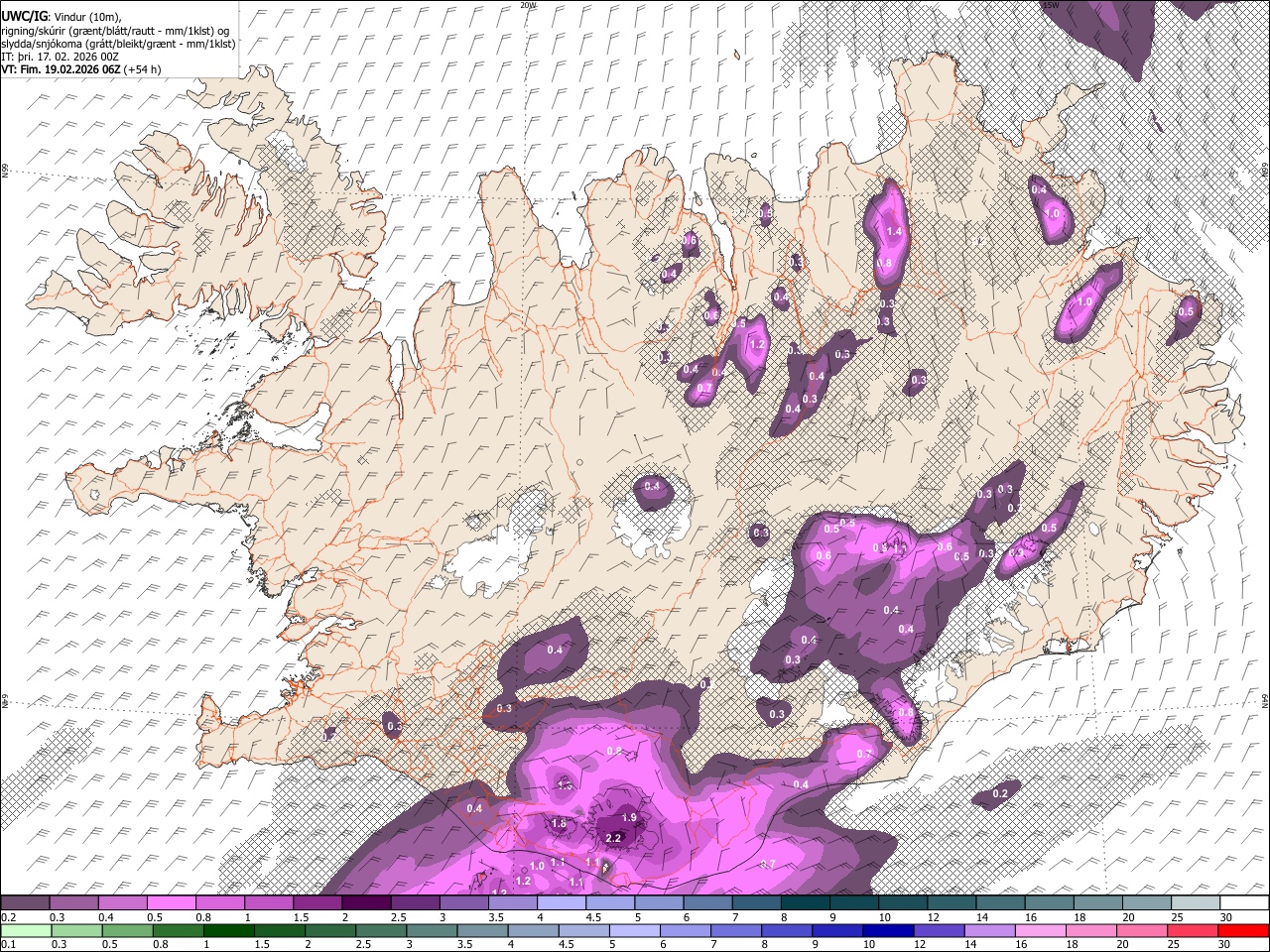Pick the dark teal swatch between 8 and 9, top row
Viewport: 1270px width, 952px height.
coord(805,902)
